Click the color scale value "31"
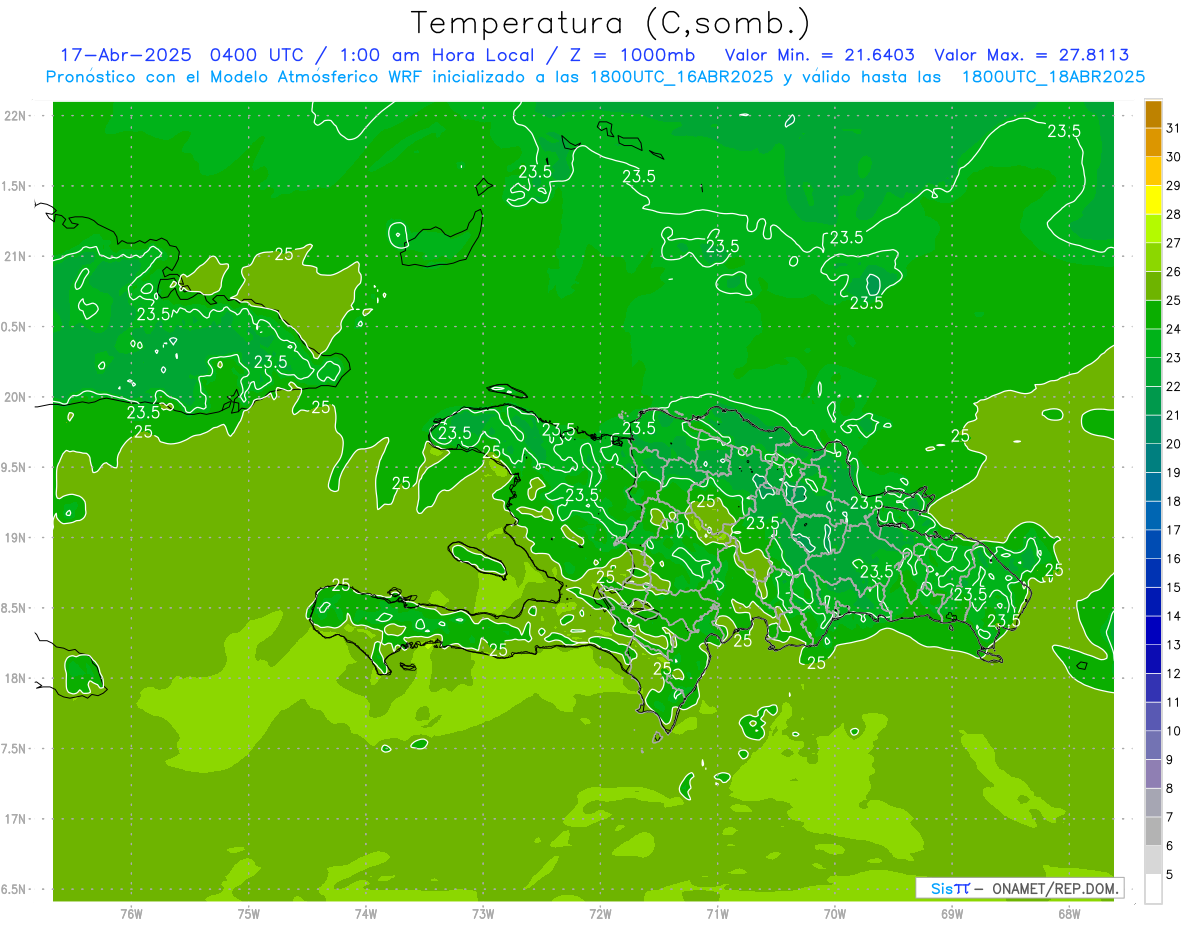 point(1174,128)
